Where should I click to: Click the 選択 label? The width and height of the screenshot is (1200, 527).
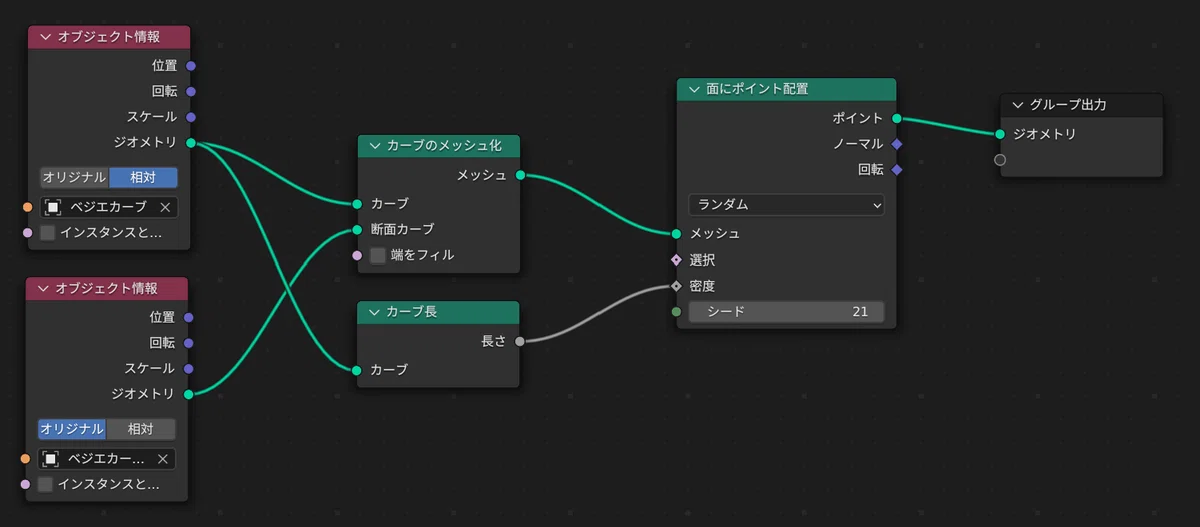point(702,260)
